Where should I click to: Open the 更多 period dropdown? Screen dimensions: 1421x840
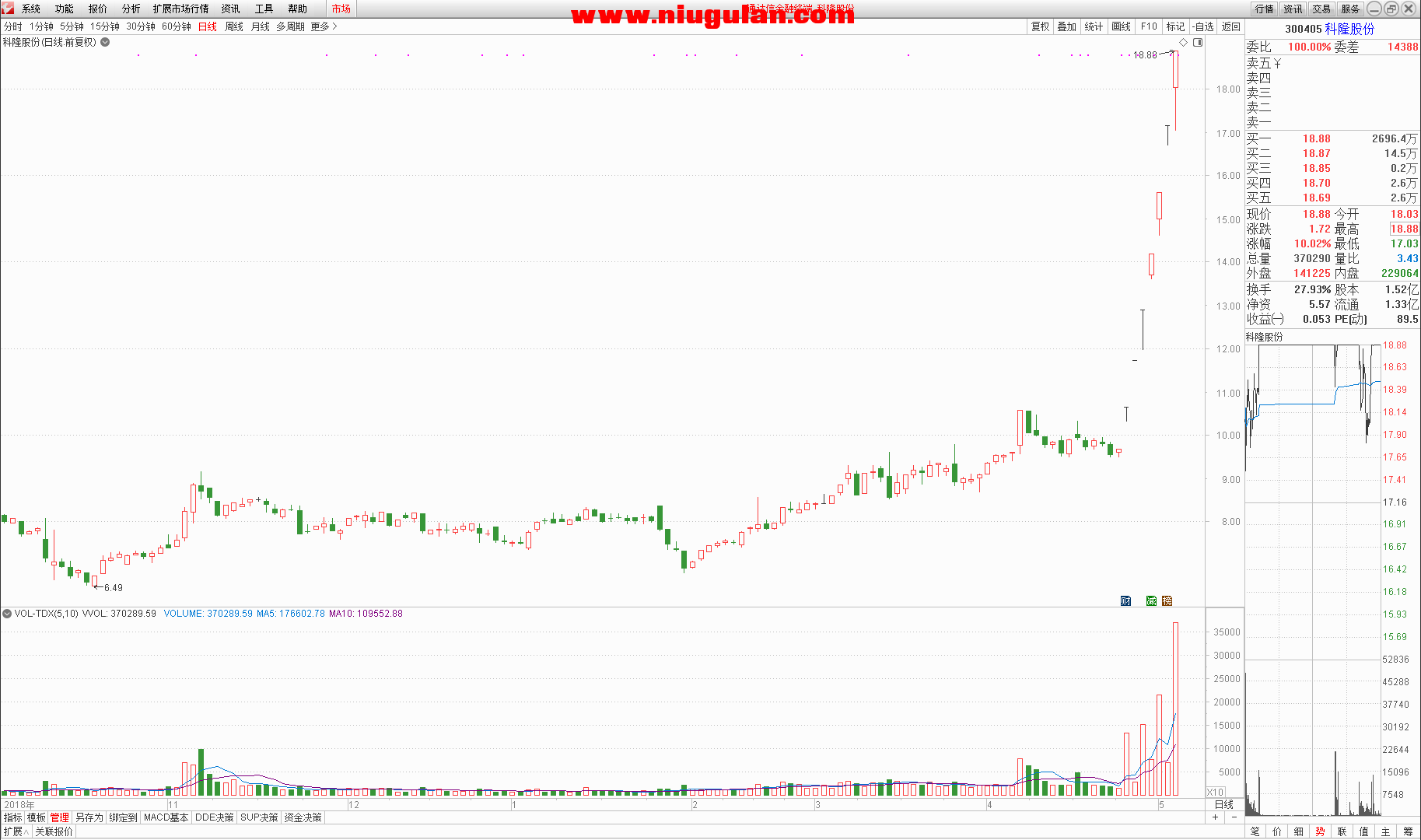pyautogui.click(x=324, y=26)
